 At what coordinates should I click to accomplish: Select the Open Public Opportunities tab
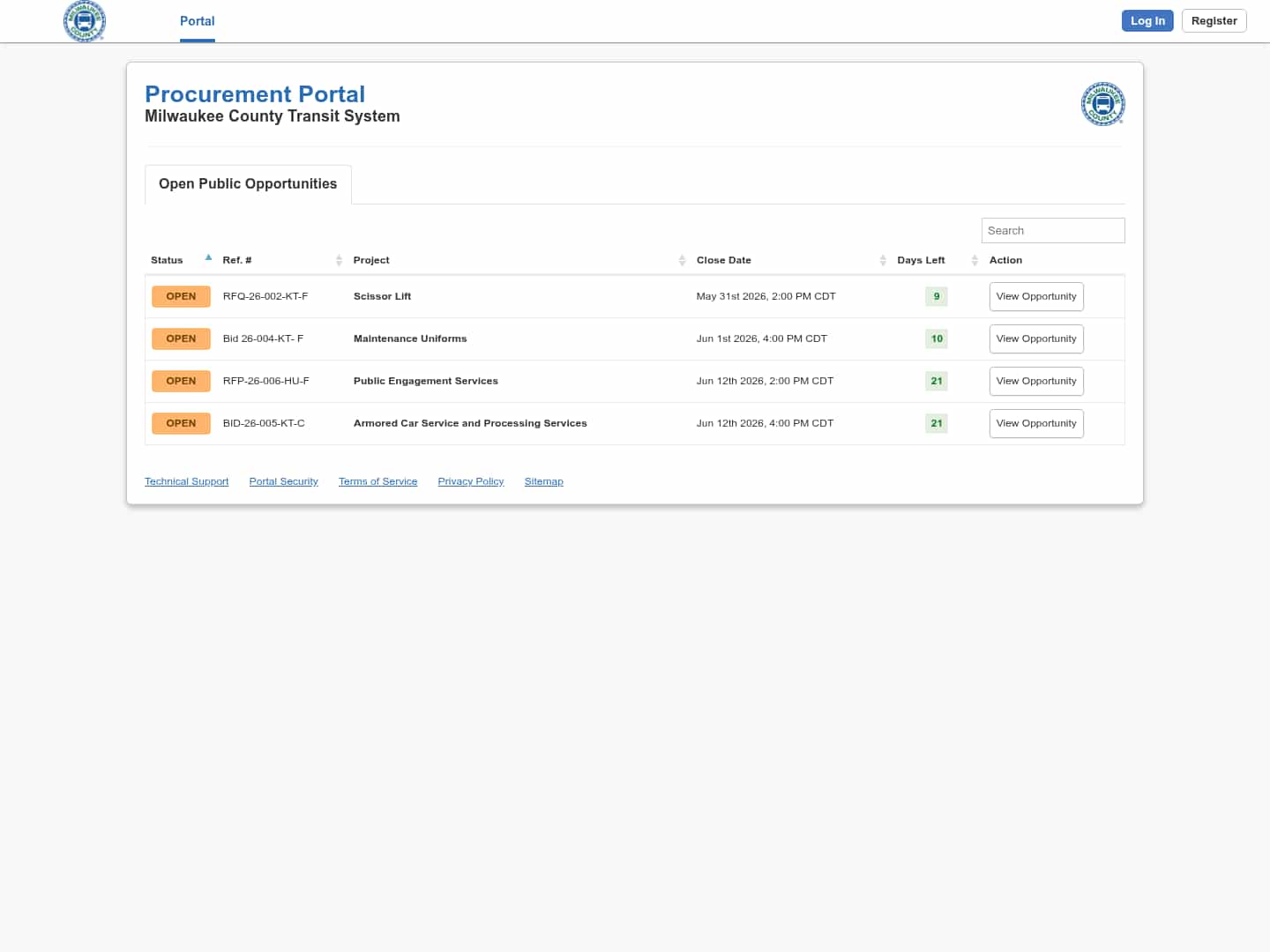248,183
